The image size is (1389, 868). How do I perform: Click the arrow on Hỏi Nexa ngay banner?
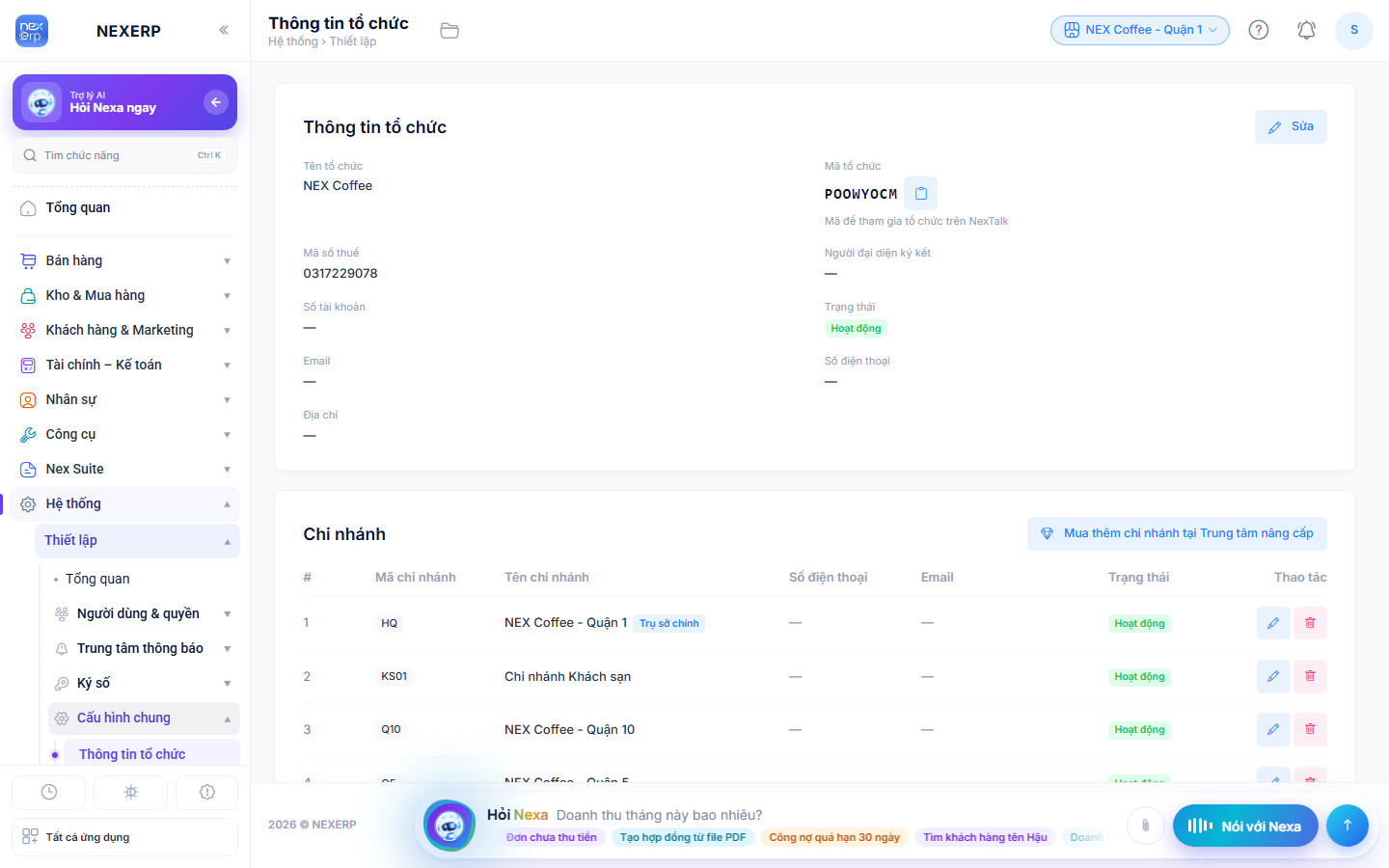click(216, 101)
